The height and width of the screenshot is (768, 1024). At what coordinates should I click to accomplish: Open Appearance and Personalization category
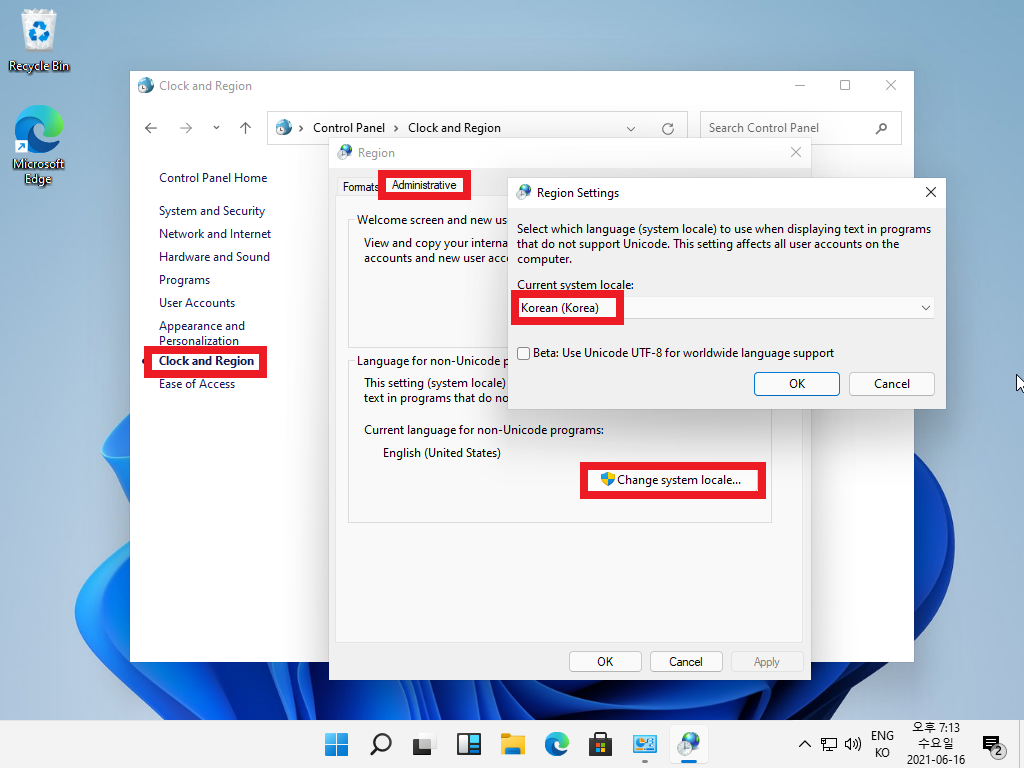tap(202, 333)
